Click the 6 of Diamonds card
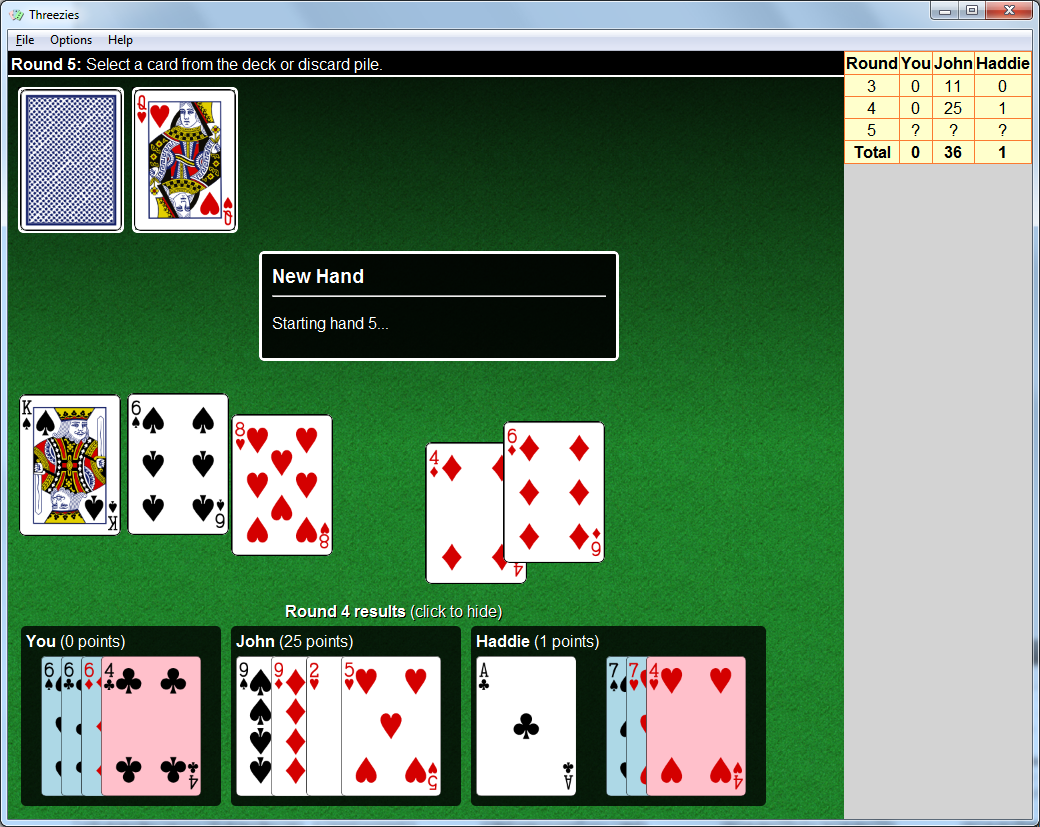 (554, 492)
